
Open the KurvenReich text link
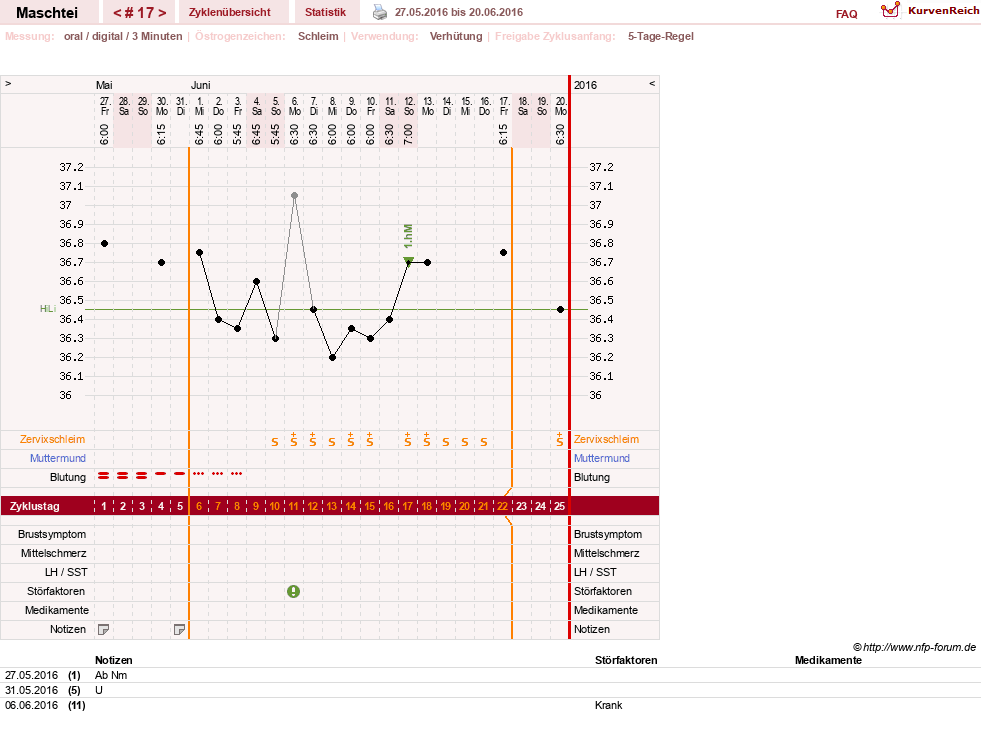click(x=943, y=11)
